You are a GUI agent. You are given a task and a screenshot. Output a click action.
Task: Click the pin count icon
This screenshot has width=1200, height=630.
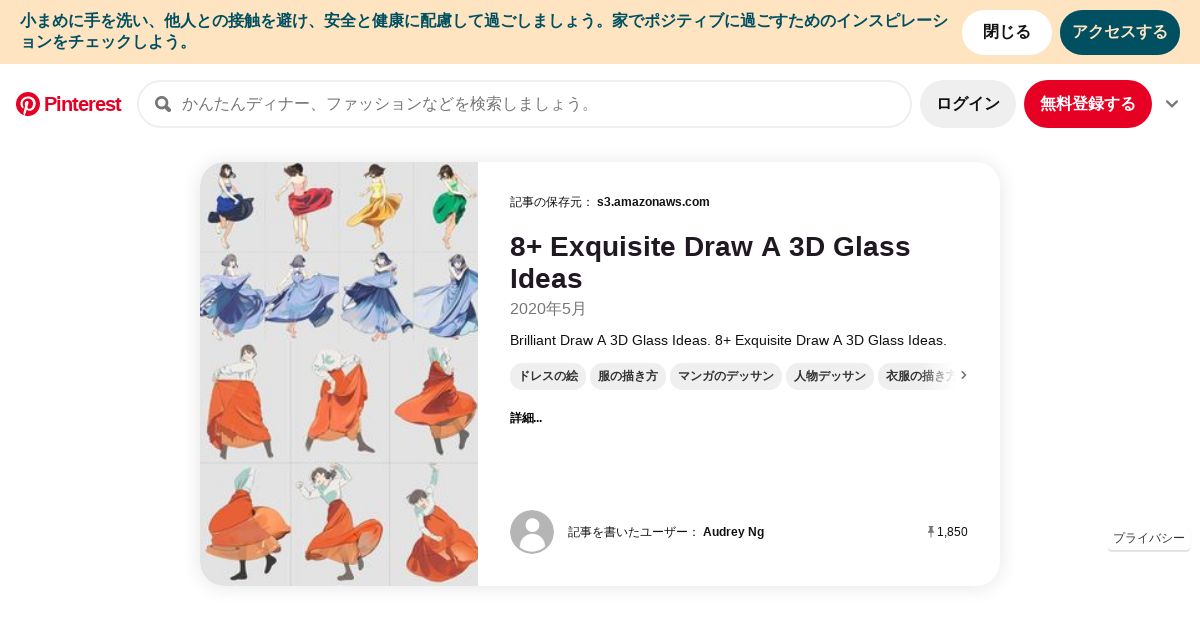coord(931,532)
